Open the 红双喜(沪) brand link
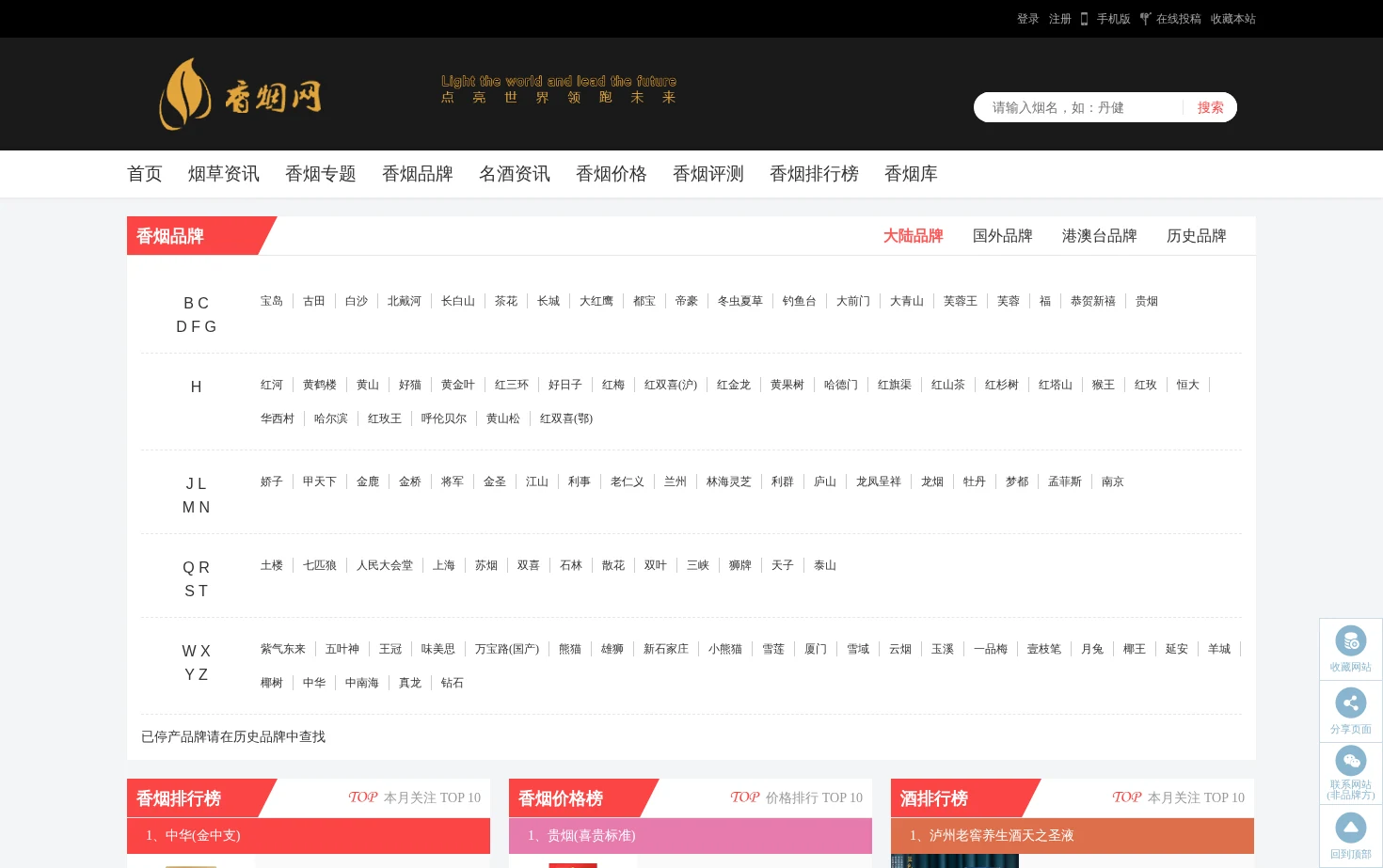This screenshot has height=868, width=1383. (x=671, y=385)
